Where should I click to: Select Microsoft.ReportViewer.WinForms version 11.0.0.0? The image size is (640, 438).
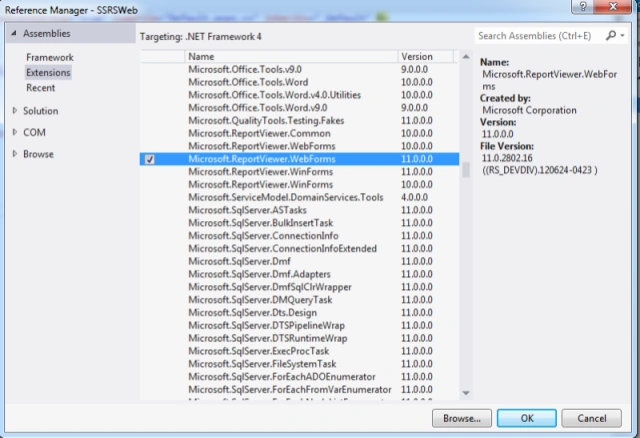click(299, 172)
